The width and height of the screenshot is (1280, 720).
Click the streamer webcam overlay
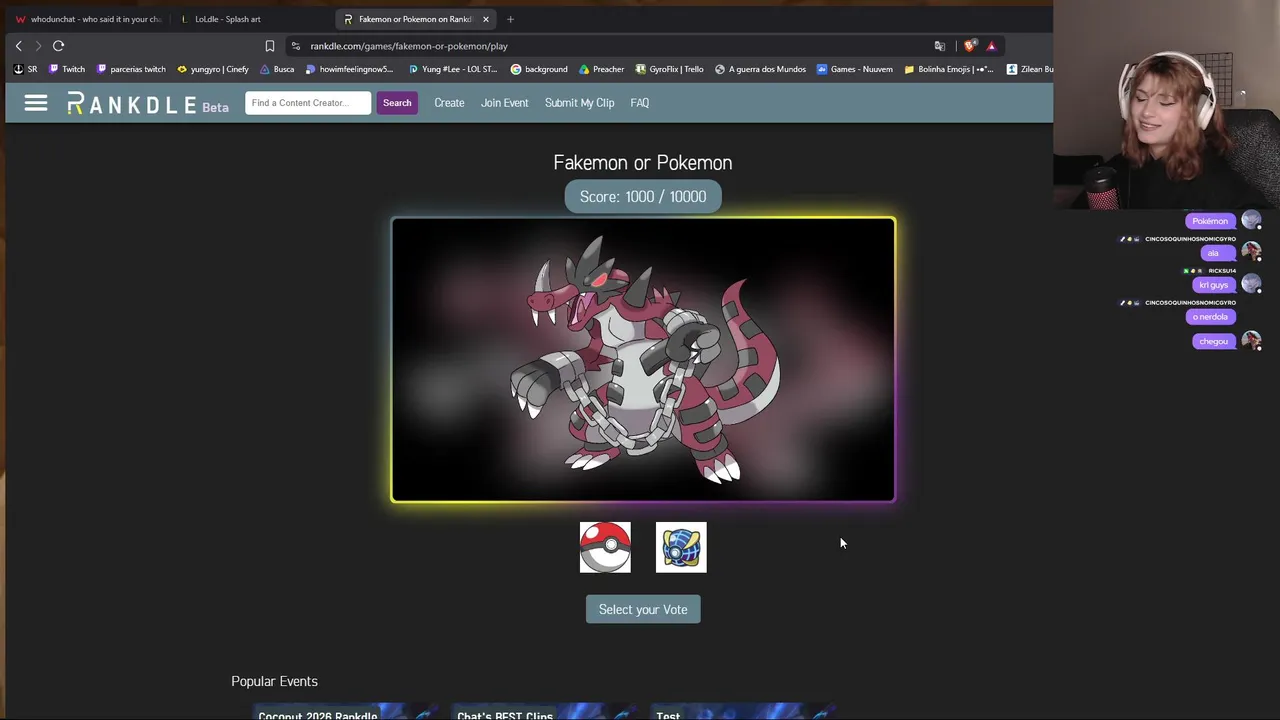click(x=1166, y=105)
